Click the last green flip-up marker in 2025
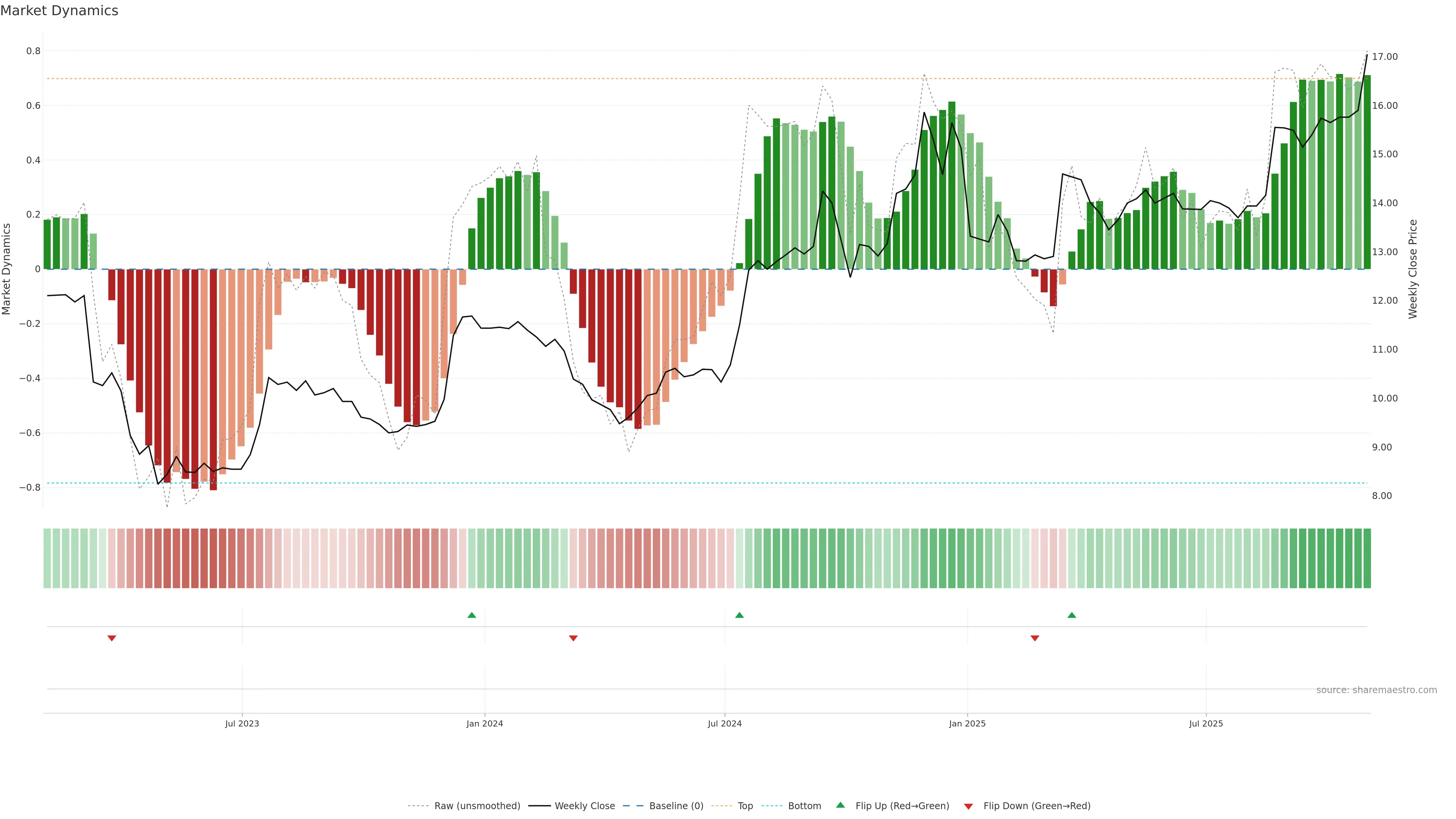 coord(1072,615)
